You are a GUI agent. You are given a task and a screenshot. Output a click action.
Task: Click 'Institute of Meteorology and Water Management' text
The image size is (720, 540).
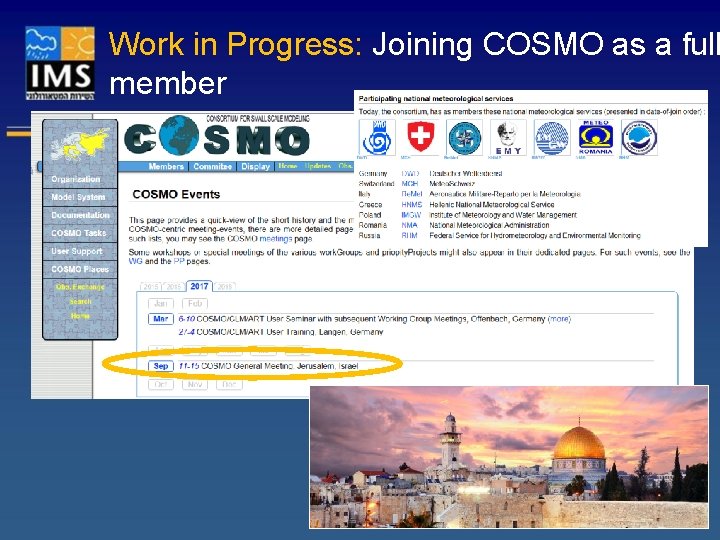pos(503,214)
